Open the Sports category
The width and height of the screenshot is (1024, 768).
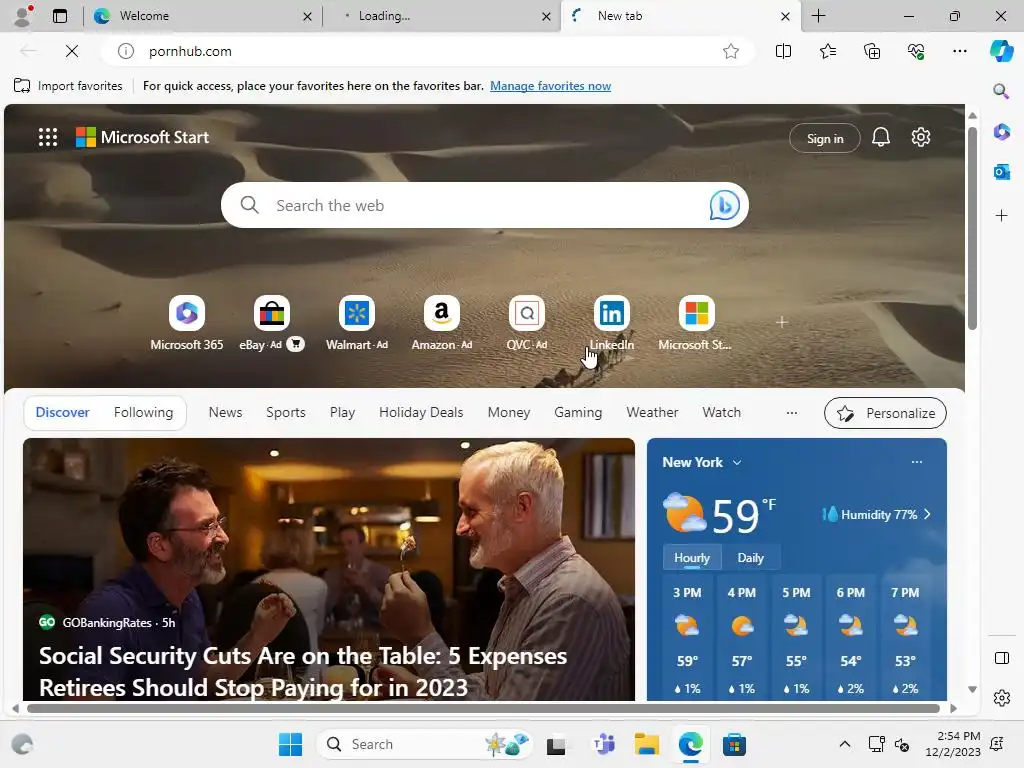(285, 412)
